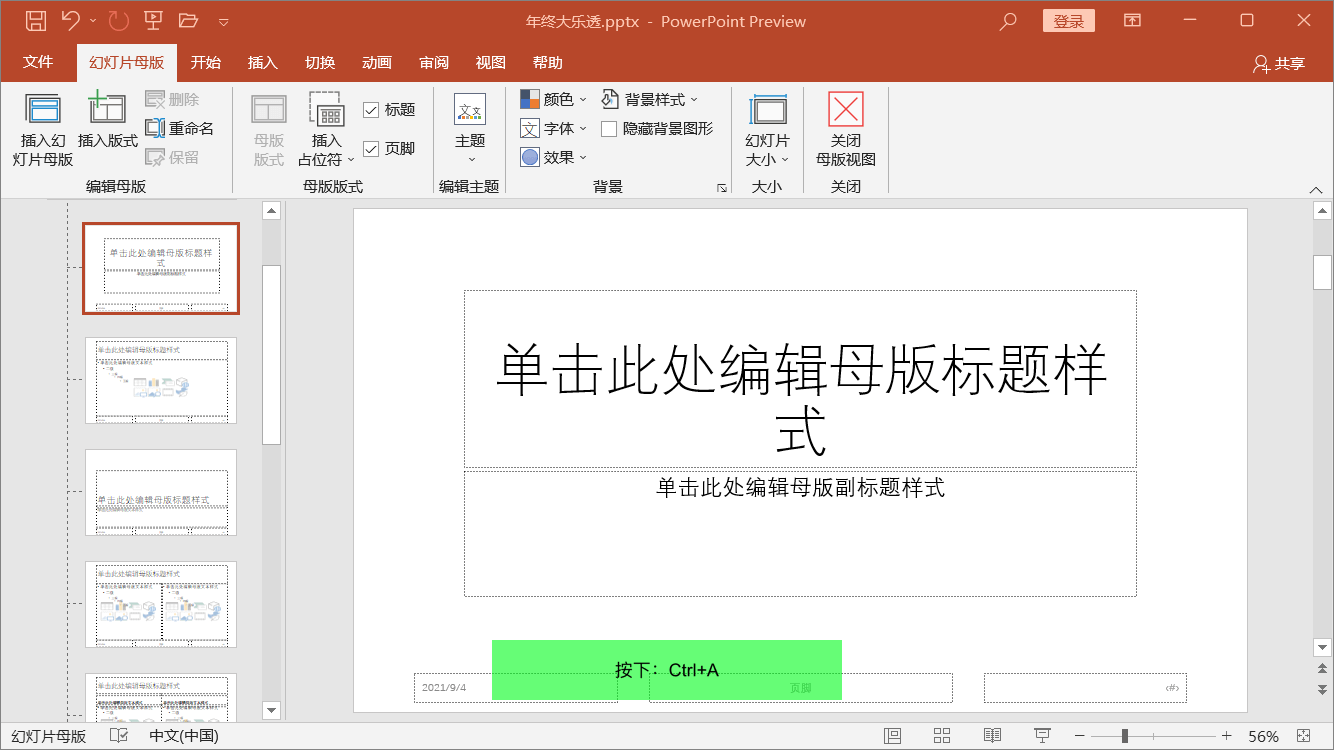Screen dimensions: 1334x750
Task: Click the master subtitle placeholder text
Action: tap(800, 487)
